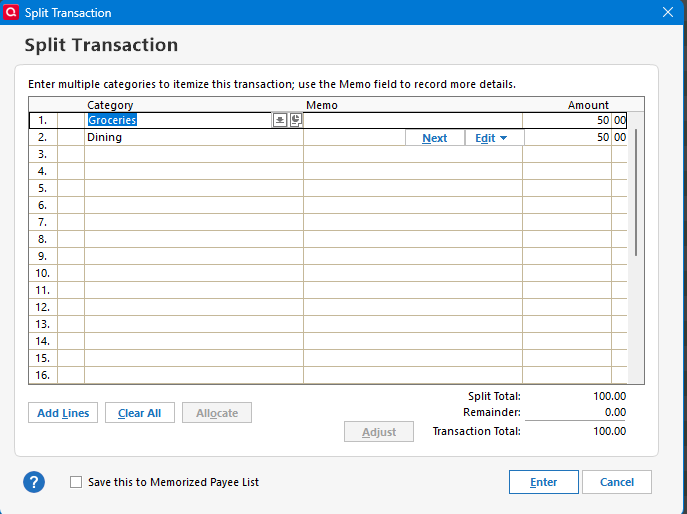The image size is (687, 514).
Task: Click Next button in row 2
Action: pyautogui.click(x=435, y=138)
